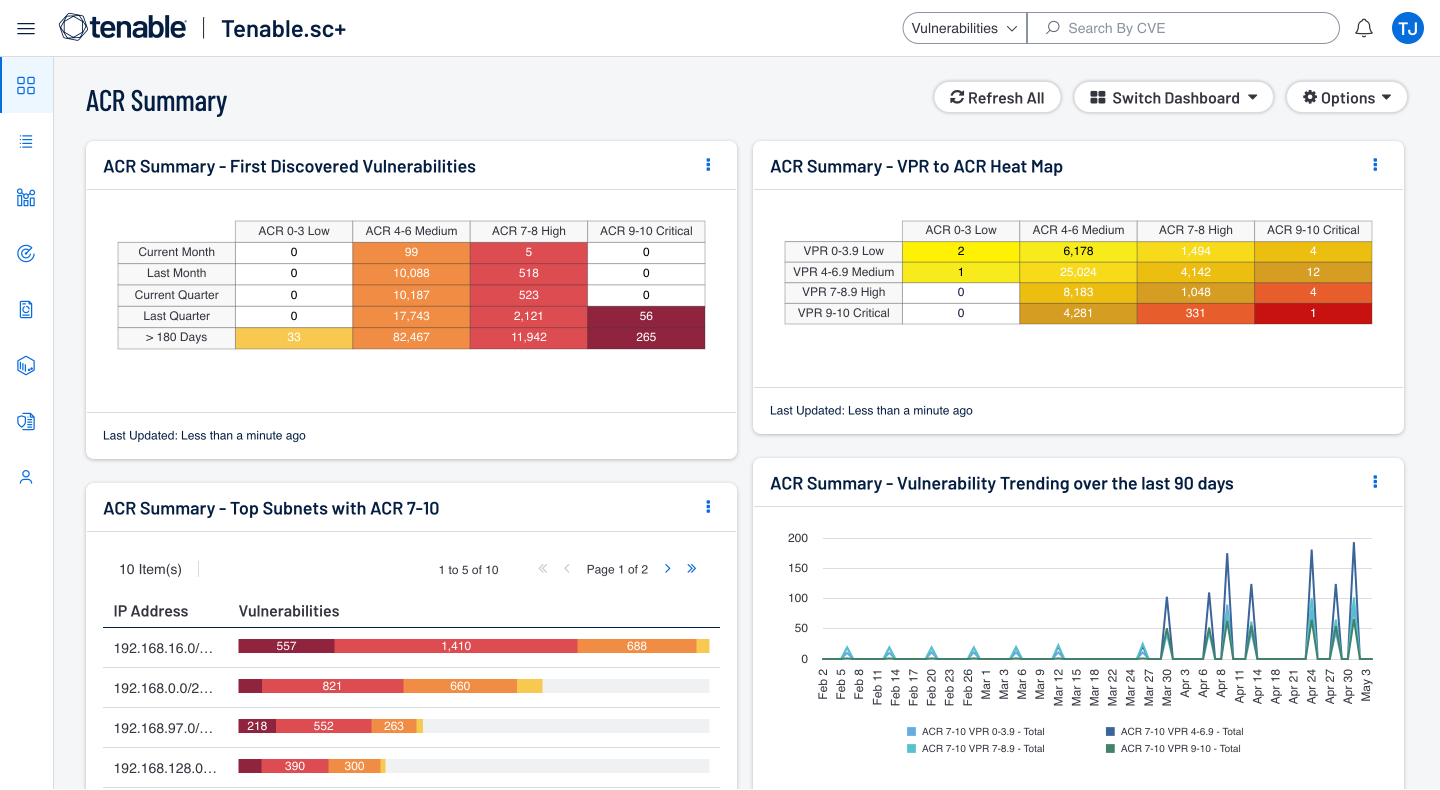Click the radar scan icon in sidebar

click(26, 254)
